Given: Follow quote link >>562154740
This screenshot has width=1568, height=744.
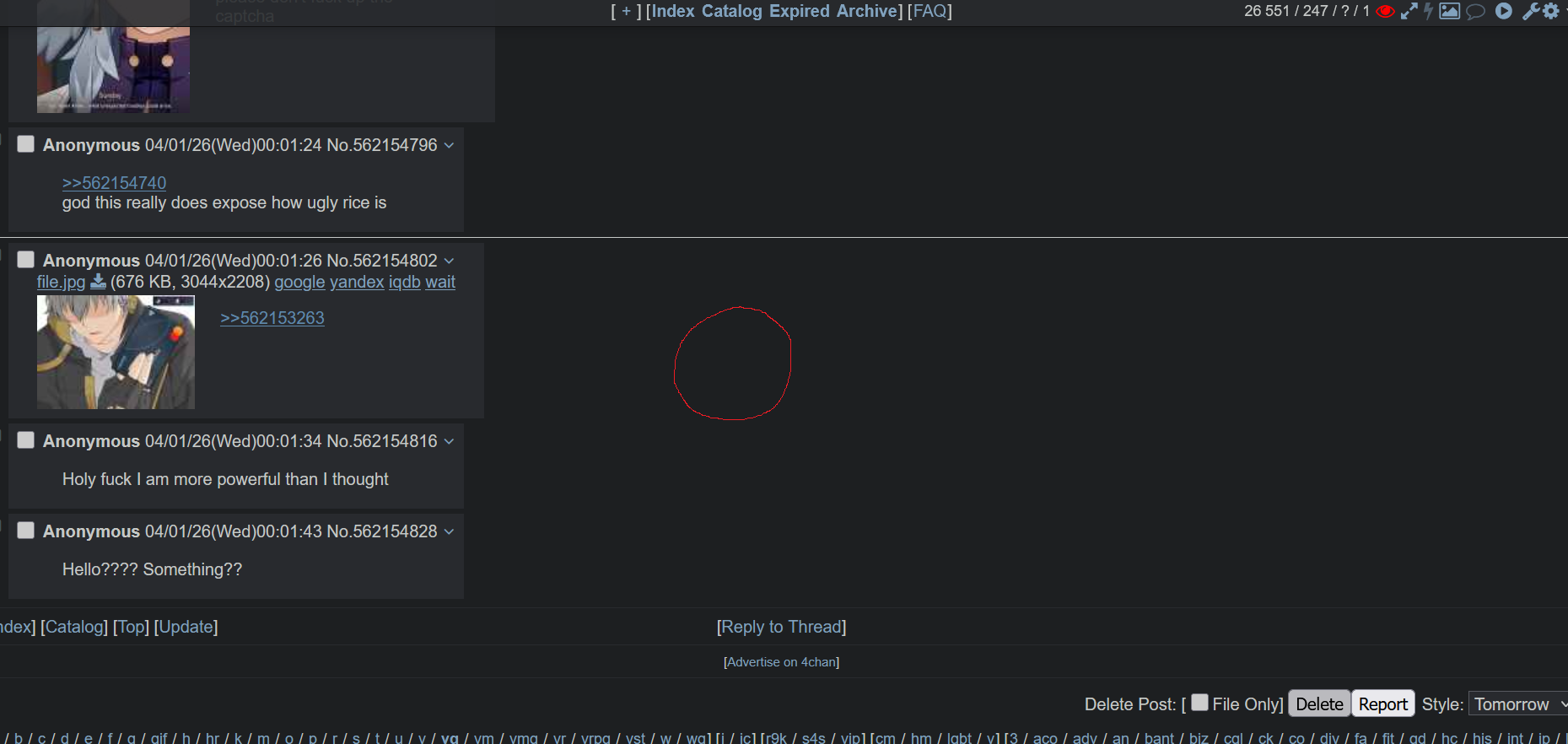Looking at the screenshot, I should [x=114, y=183].
